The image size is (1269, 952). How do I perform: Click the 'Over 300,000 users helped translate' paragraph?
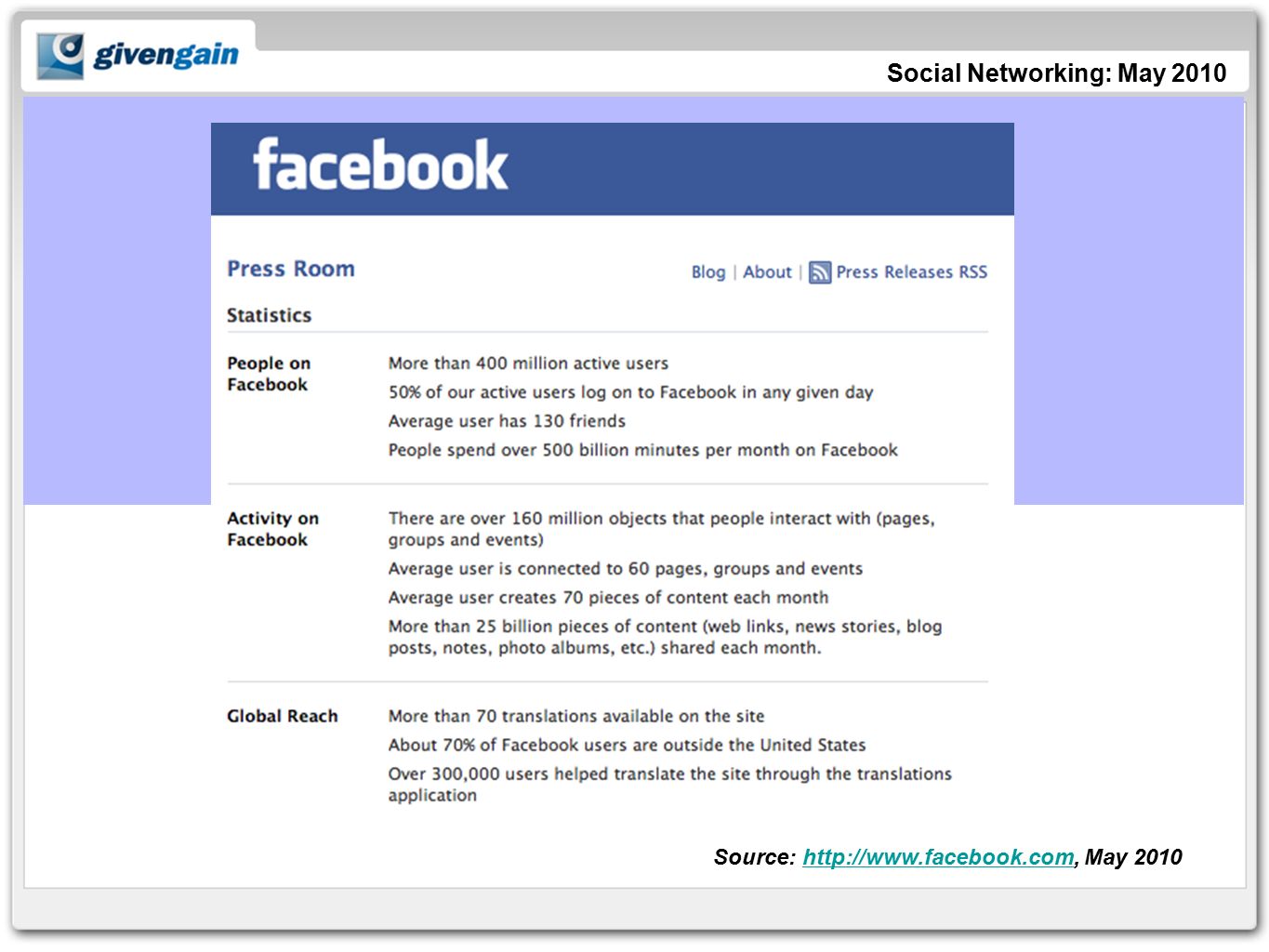click(x=670, y=785)
